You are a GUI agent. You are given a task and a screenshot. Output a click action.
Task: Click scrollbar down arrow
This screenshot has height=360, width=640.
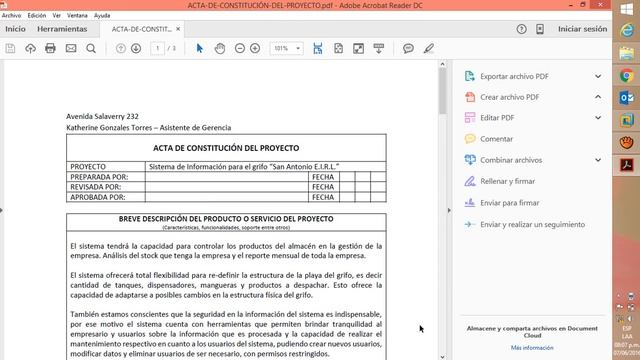[x=442, y=357]
